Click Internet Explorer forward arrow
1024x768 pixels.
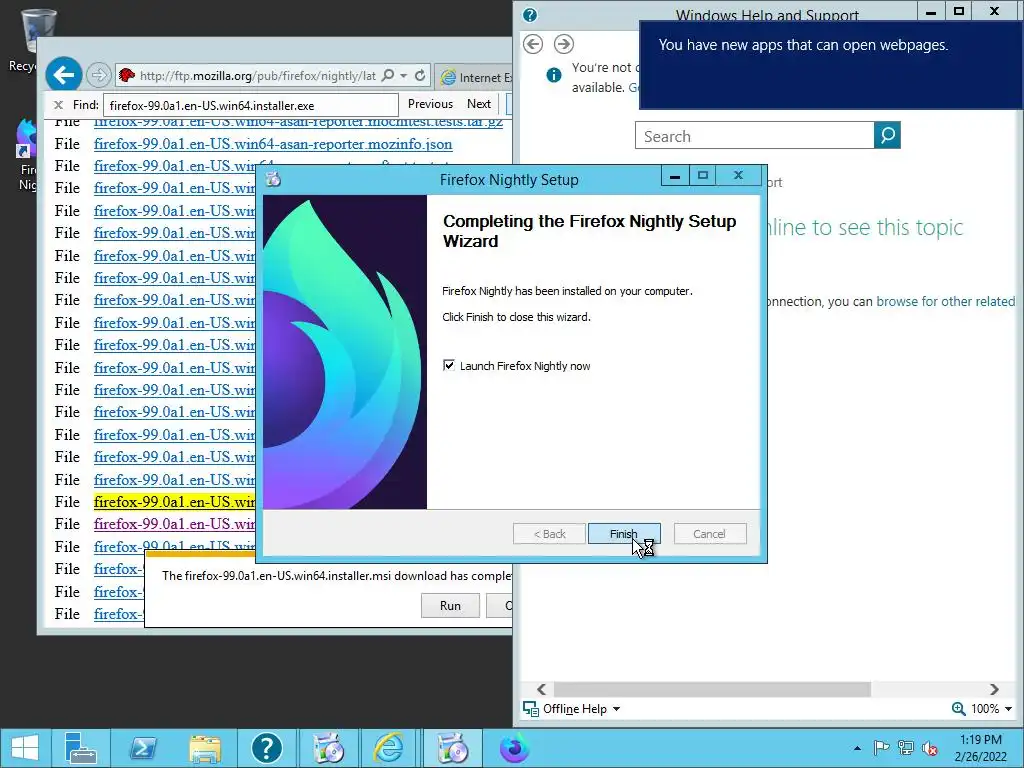coord(99,75)
